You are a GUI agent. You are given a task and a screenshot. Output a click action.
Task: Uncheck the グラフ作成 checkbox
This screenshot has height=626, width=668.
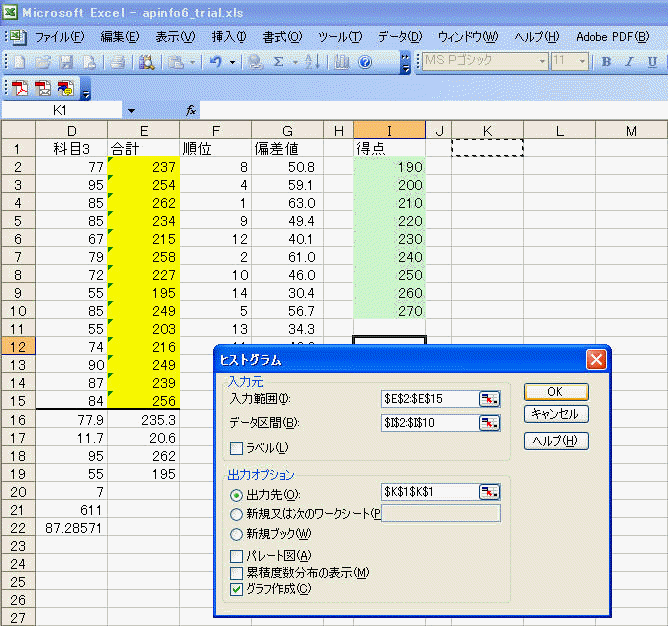pos(236,589)
